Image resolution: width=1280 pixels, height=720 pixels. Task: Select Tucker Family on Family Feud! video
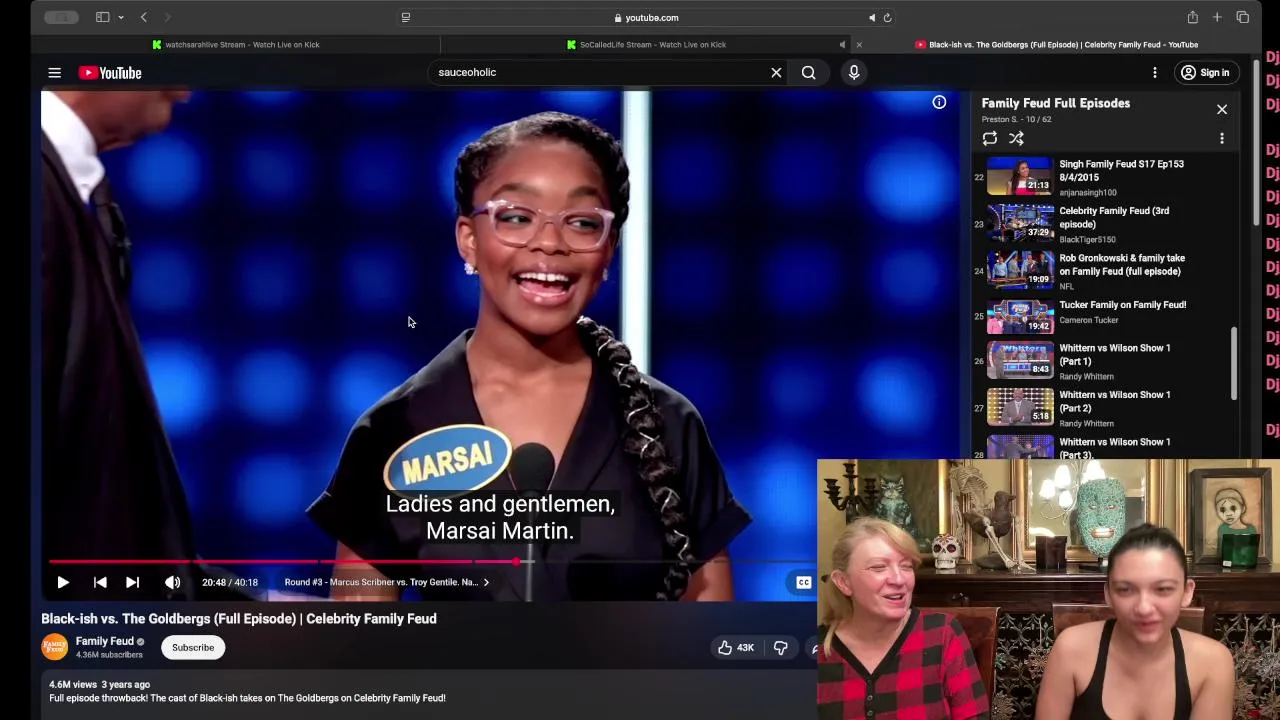(1110, 316)
